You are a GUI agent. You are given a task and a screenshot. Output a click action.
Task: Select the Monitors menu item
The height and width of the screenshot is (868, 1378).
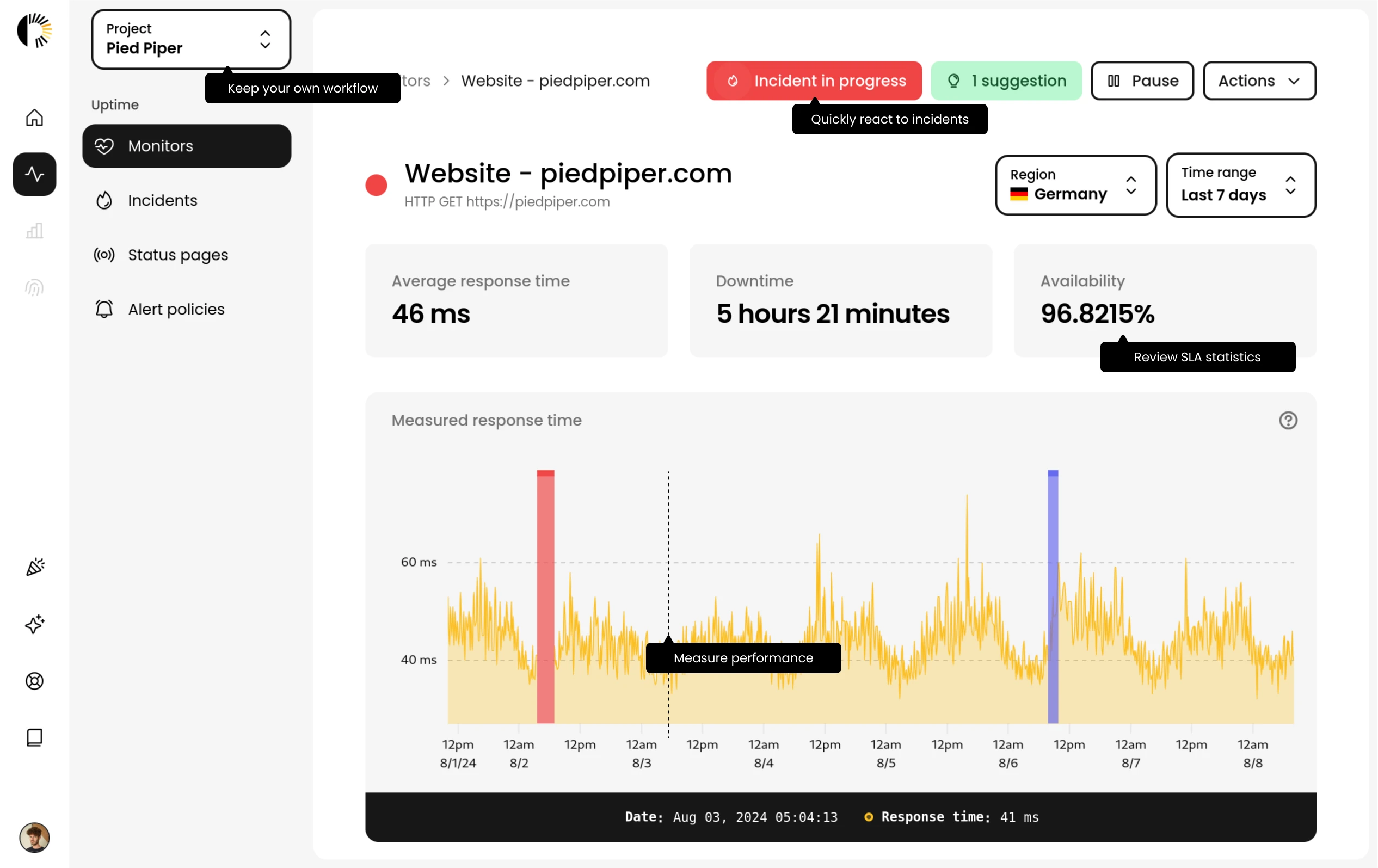point(186,145)
